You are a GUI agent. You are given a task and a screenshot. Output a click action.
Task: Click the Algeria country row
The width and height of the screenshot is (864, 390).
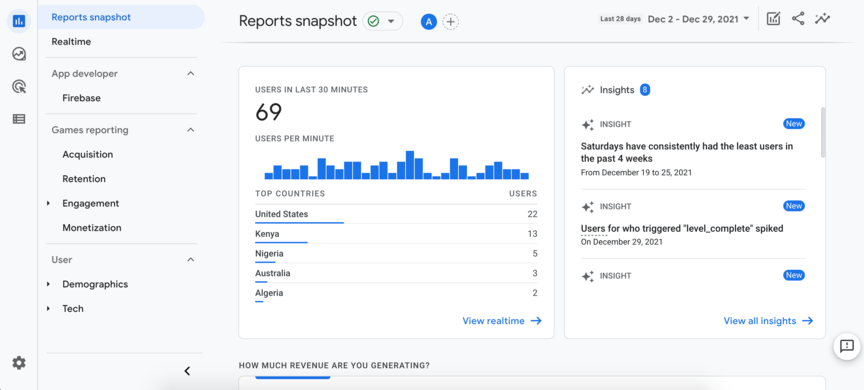(396, 294)
